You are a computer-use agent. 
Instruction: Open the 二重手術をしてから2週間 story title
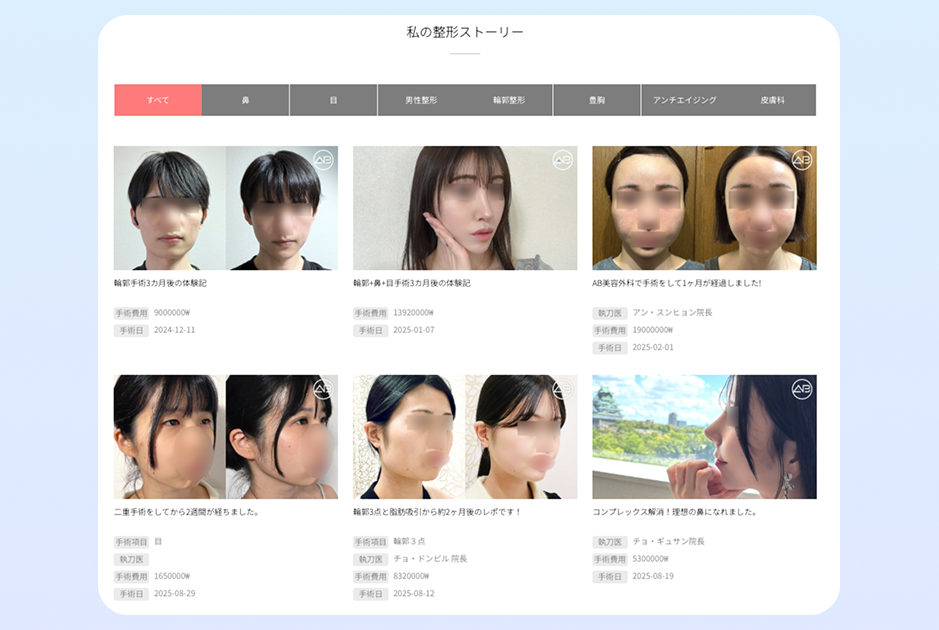pyautogui.click(x=187, y=512)
